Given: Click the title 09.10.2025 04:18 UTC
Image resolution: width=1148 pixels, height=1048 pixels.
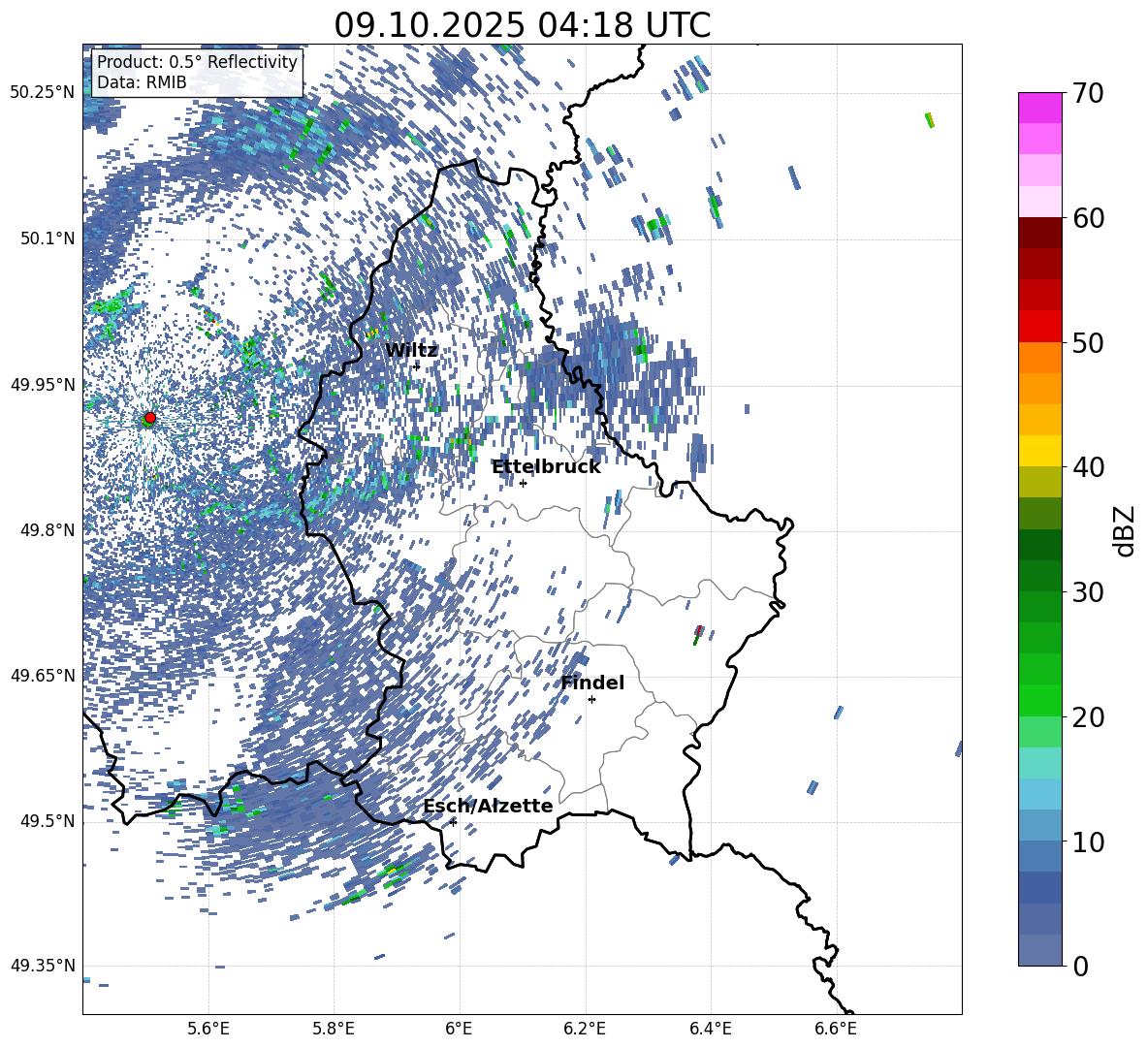Looking at the screenshot, I should [x=522, y=25].
